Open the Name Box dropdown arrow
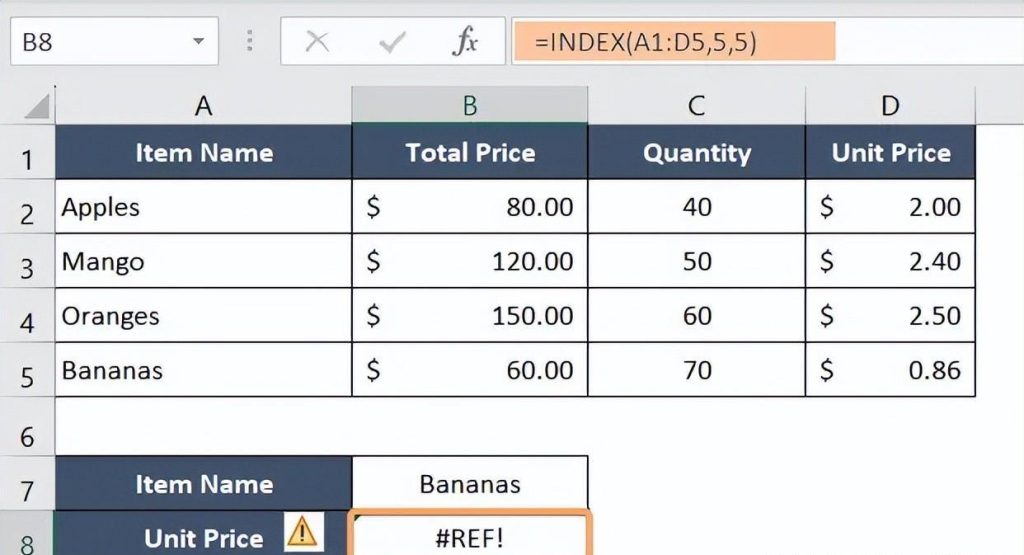Image resolution: width=1024 pixels, height=555 pixels. click(198, 43)
